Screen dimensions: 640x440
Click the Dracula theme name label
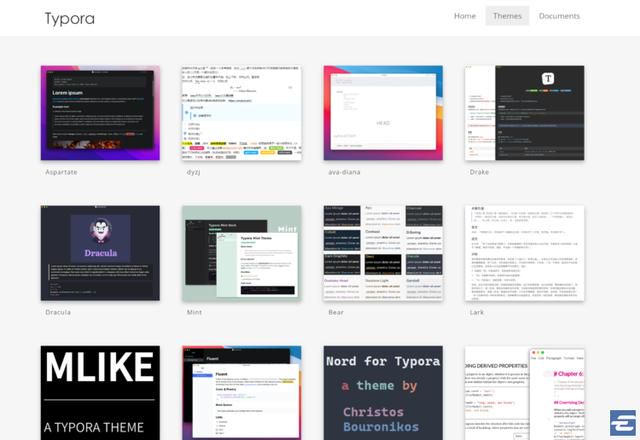coord(58,312)
